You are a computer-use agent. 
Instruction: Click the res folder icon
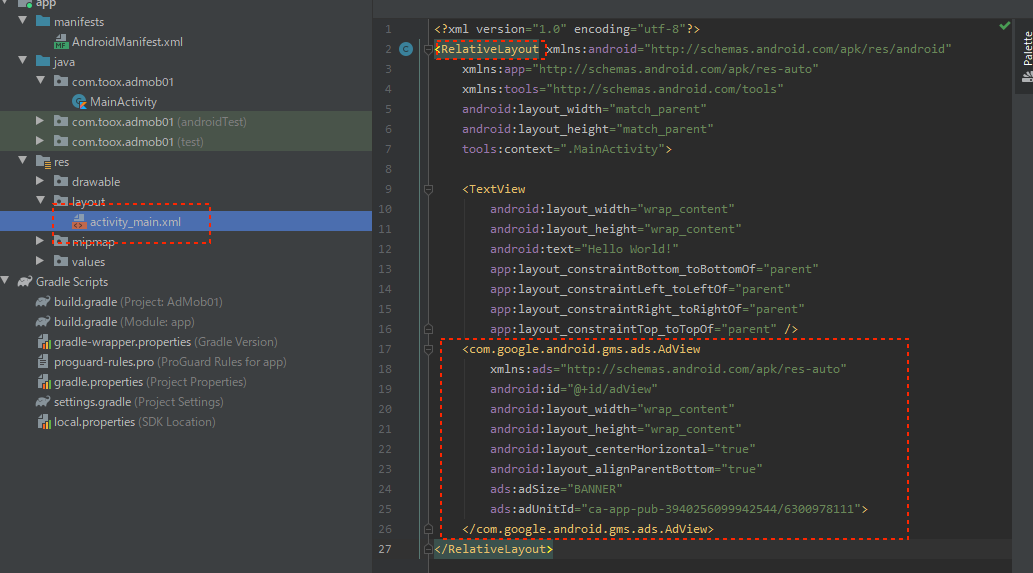click(x=43, y=161)
